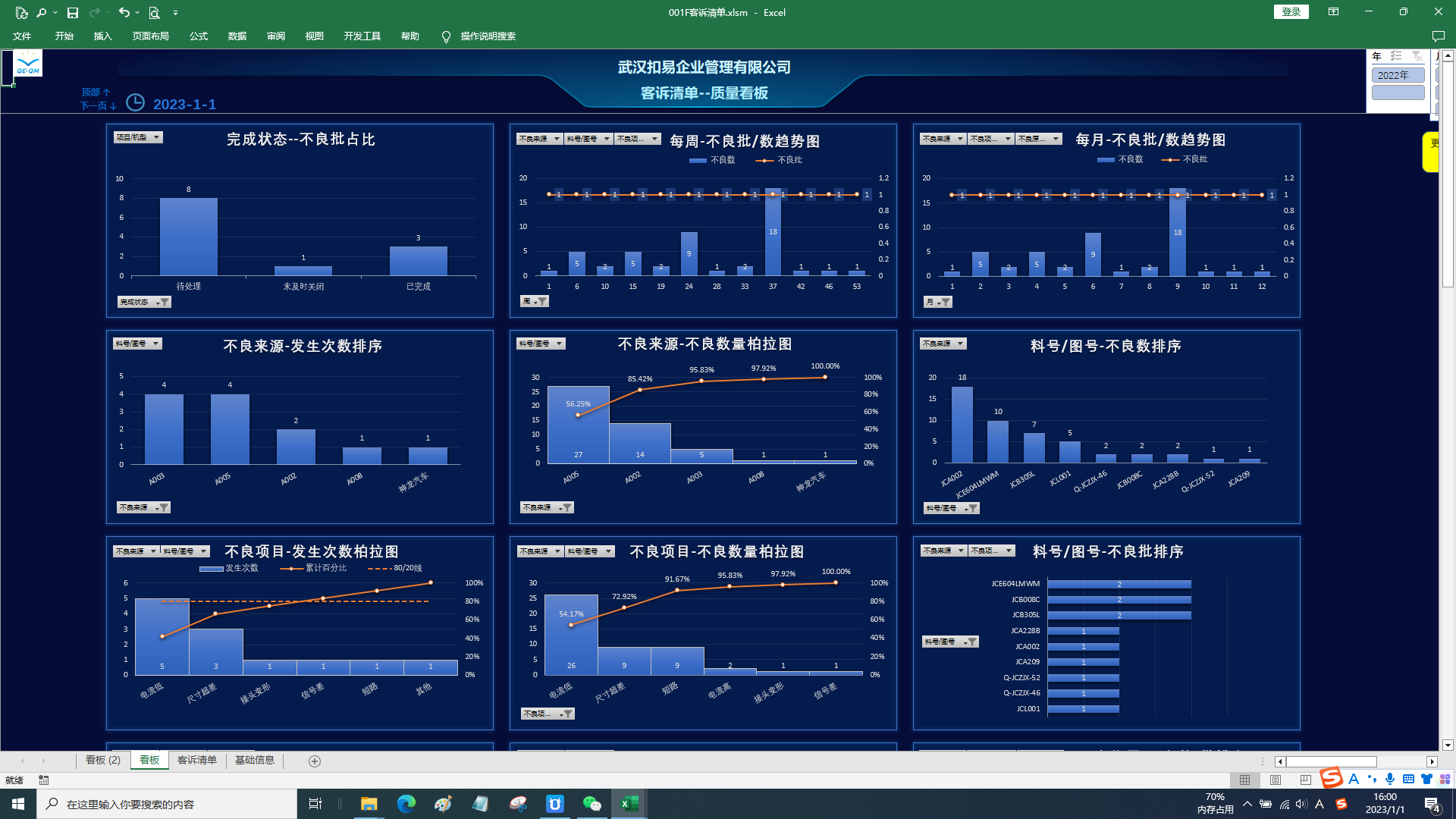Image resolution: width=1456 pixels, height=819 pixels.
Task: Open 不良项 axis filter in 不良数量柏拉图
Action: point(548,714)
